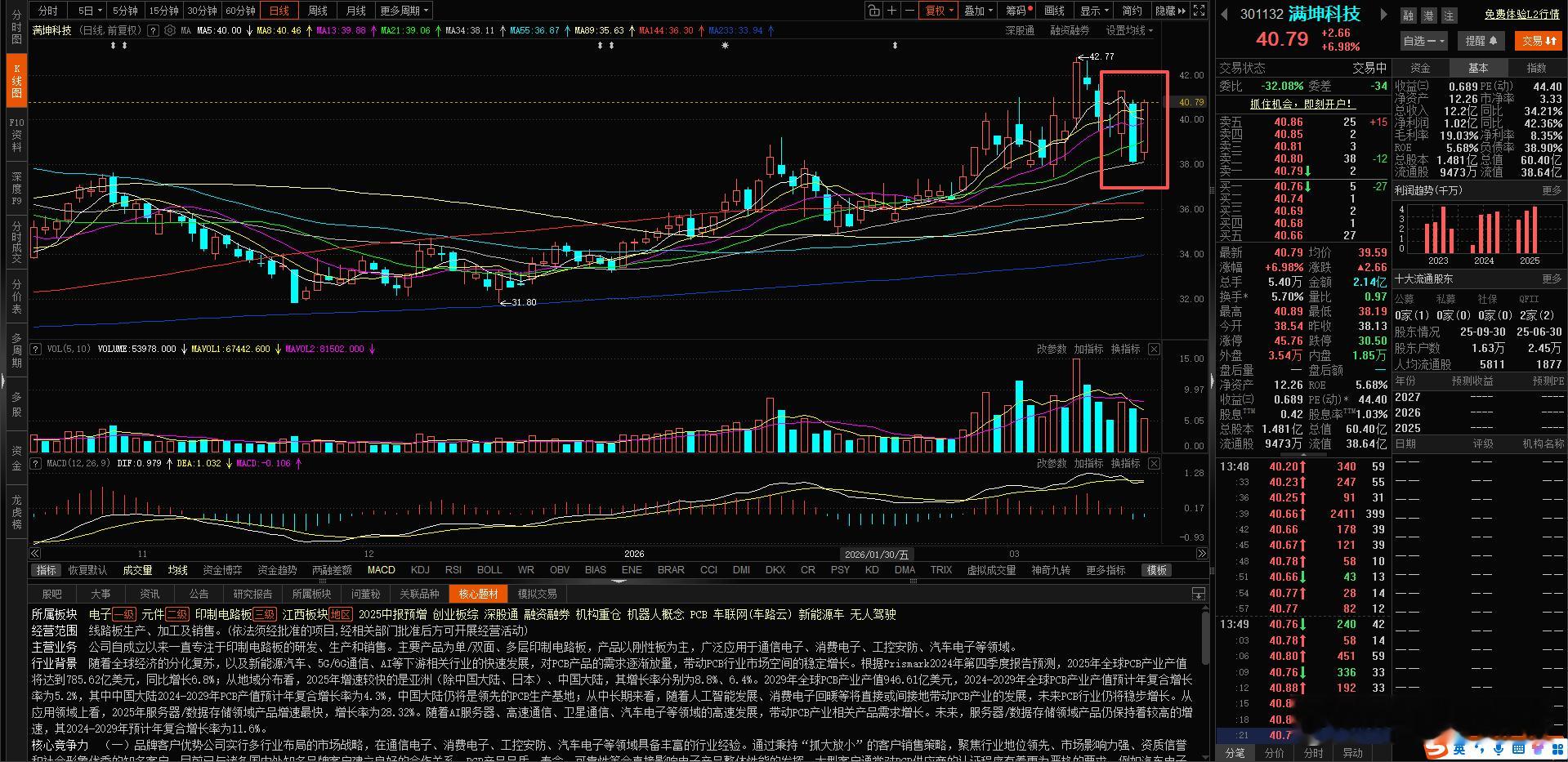Toggle the 成交量 volume indicator
This screenshot has height=762, width=1568.
(137, 570)
